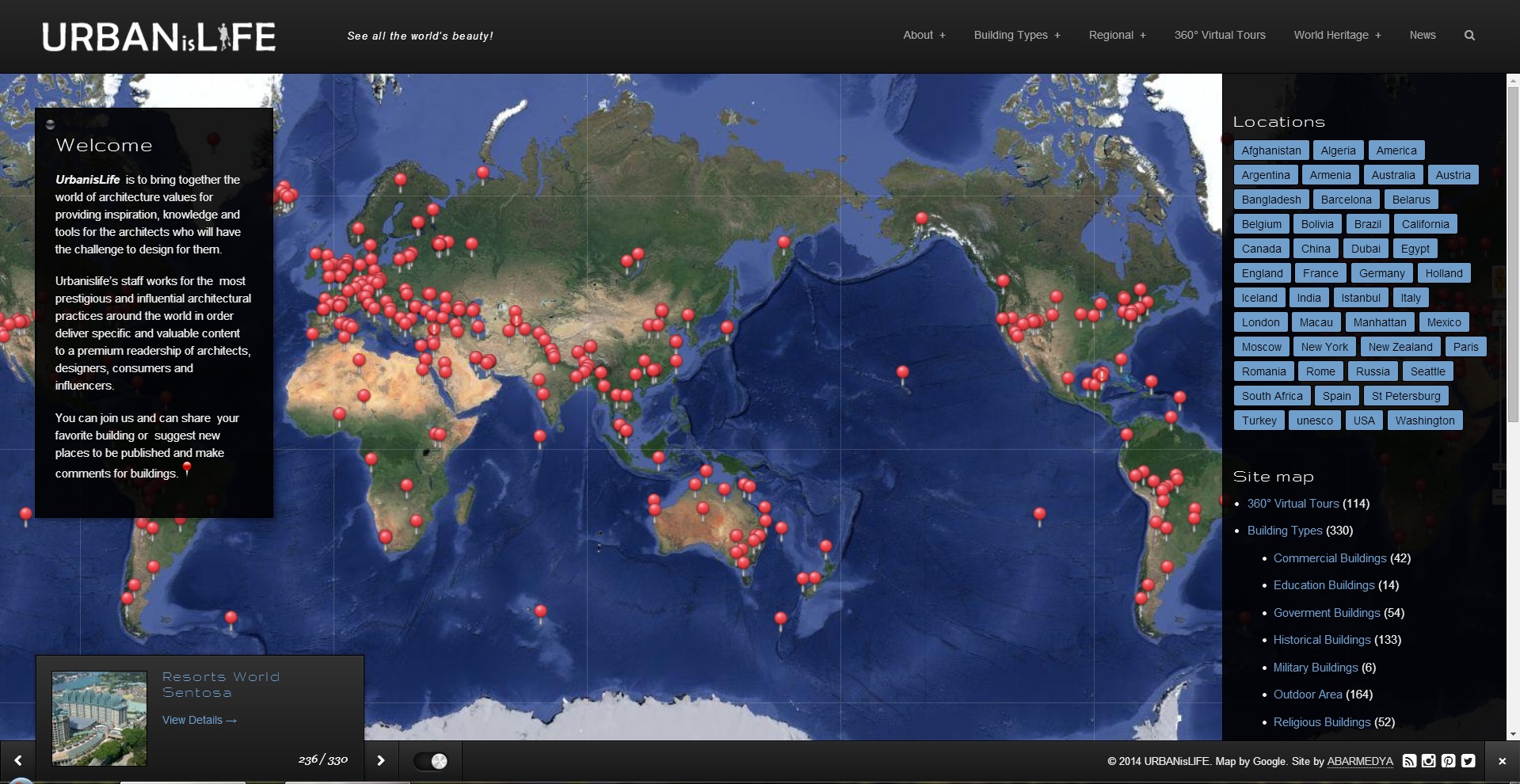Viewport: 1520px width, 784px height.
Task: Open Military Buildings link
Action: tap(1316, 668)
